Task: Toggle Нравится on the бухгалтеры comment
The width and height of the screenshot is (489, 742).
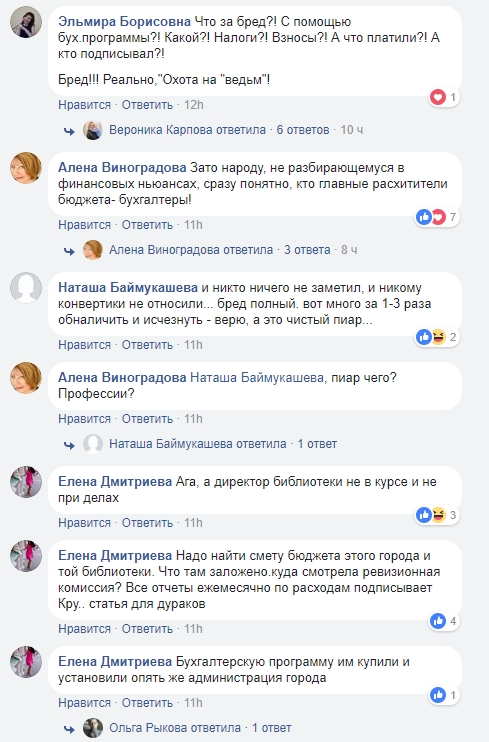Action: (x=84, y=225)
